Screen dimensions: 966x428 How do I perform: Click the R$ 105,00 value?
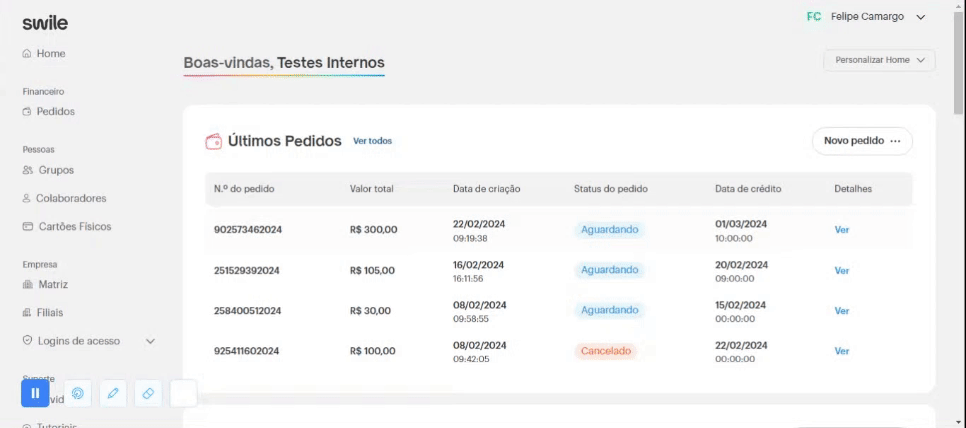(x=372, y=270)
